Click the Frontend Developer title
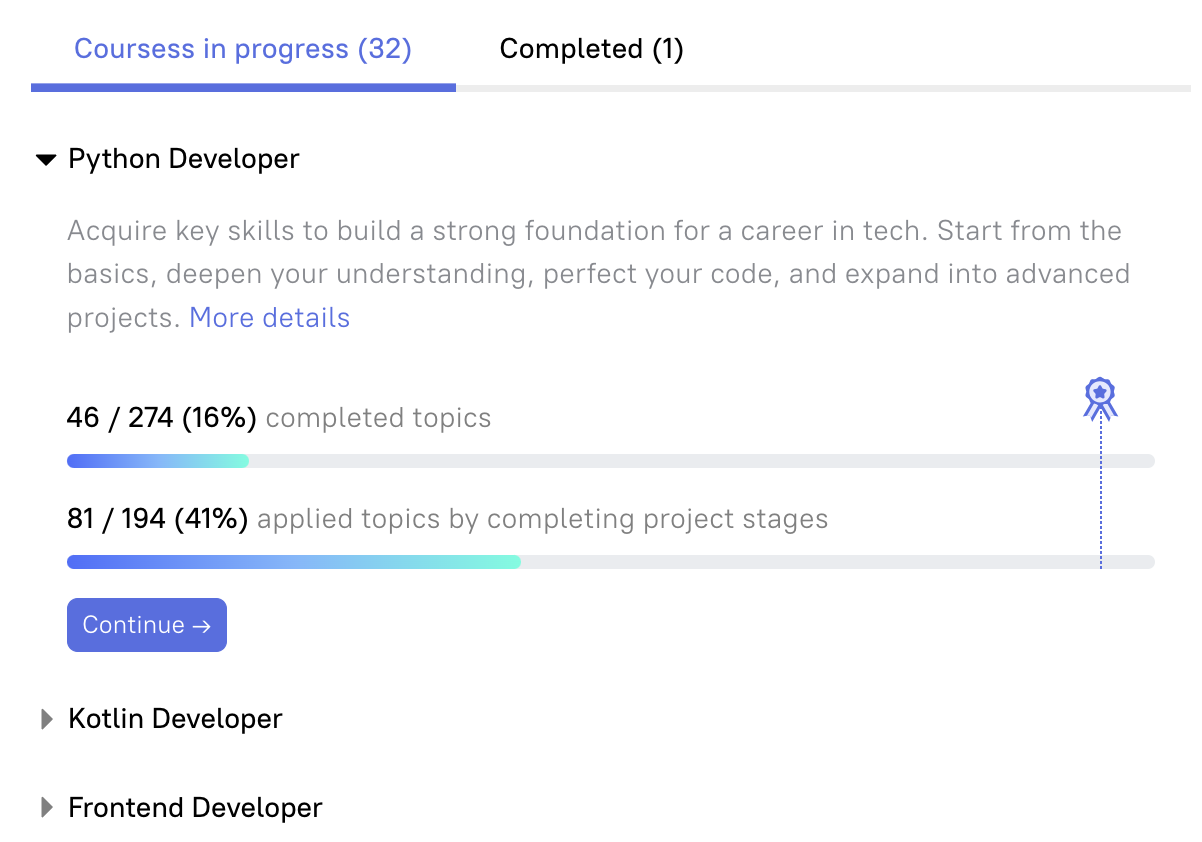The image size is (1202, 842). tap(195, 808)
